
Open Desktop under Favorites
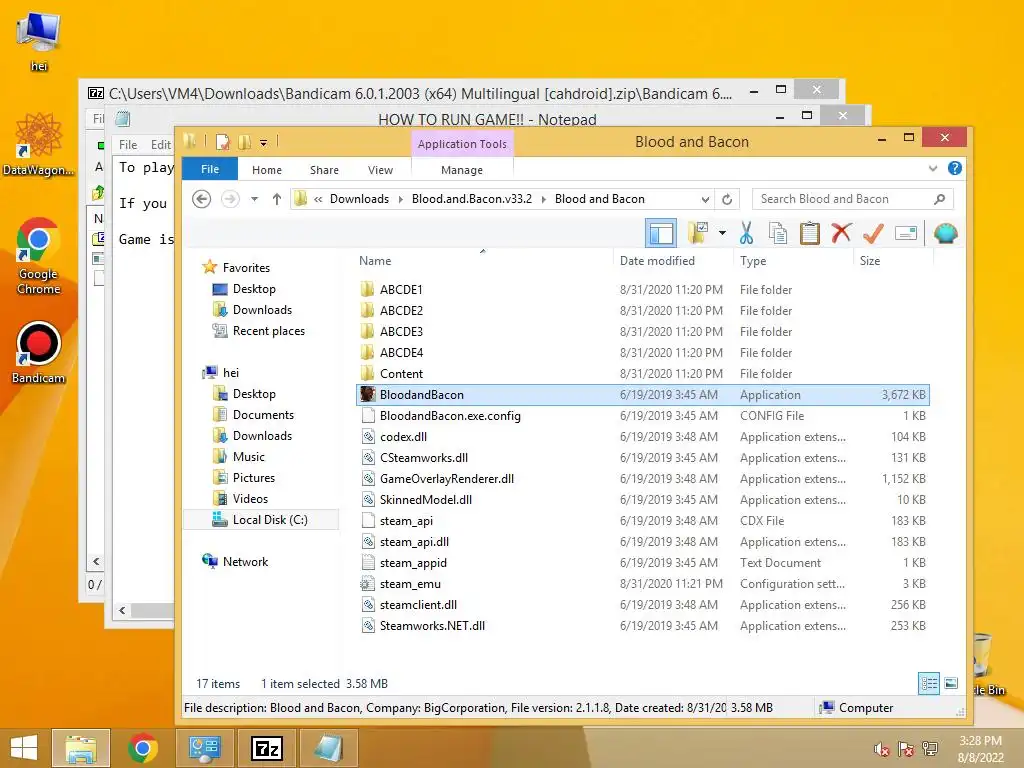[x=254, y=289]
